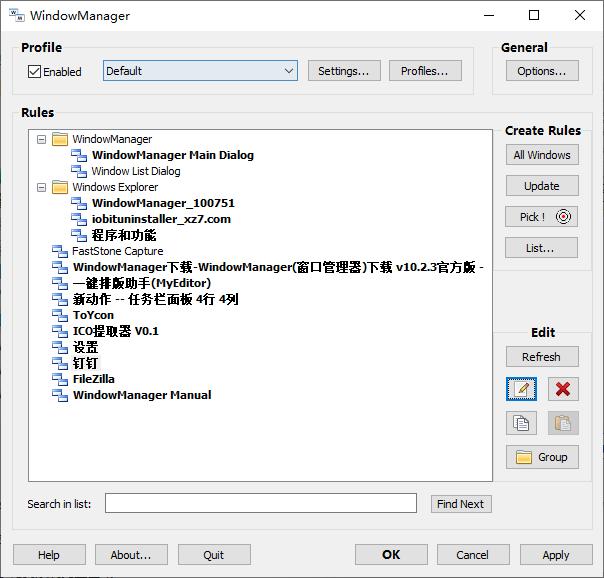Select the WindowManager Main Dialog rule text
Viewport: 604px width, 578px height.
(173, 155)
